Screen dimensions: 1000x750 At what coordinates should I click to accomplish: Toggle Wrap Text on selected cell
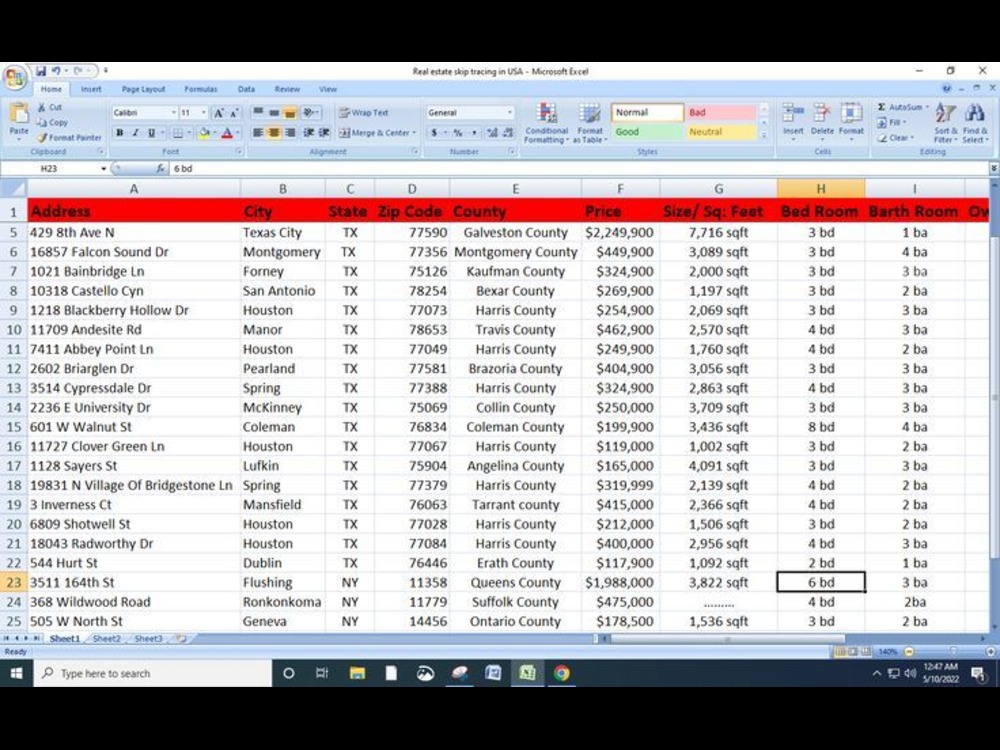click(x=364, y=112)
